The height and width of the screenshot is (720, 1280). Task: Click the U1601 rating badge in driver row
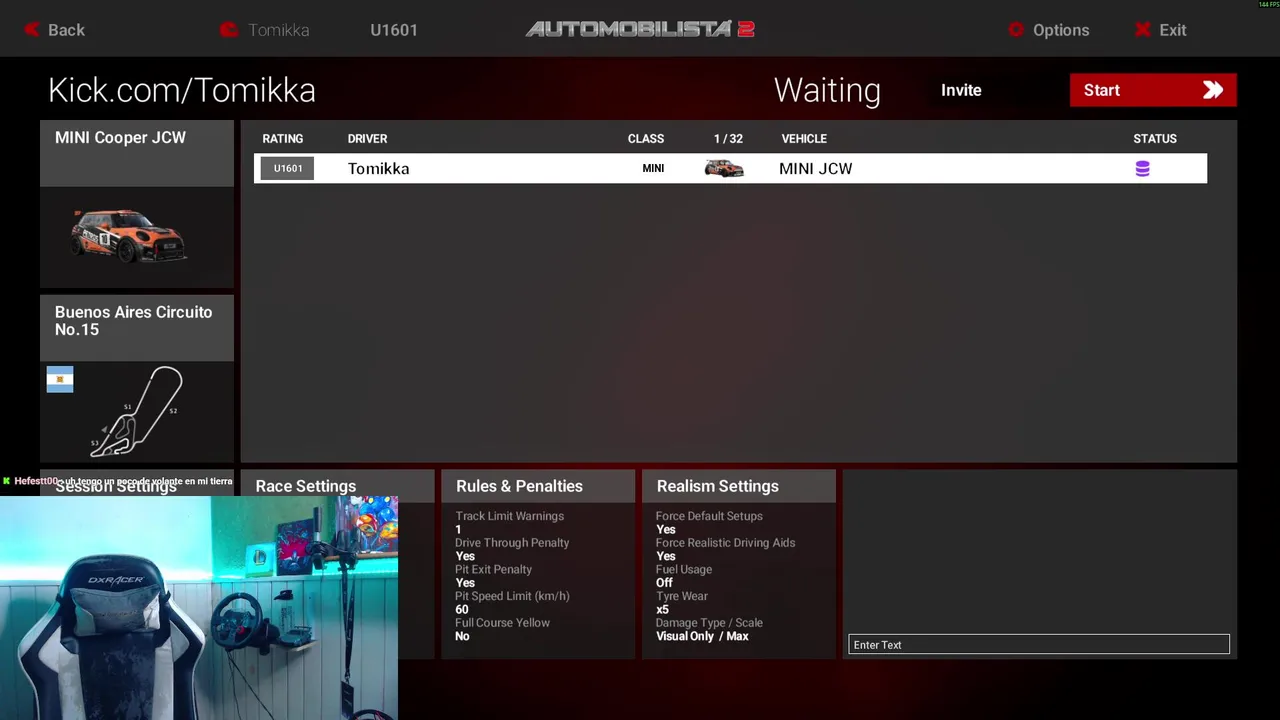click(x=287, y=168)
